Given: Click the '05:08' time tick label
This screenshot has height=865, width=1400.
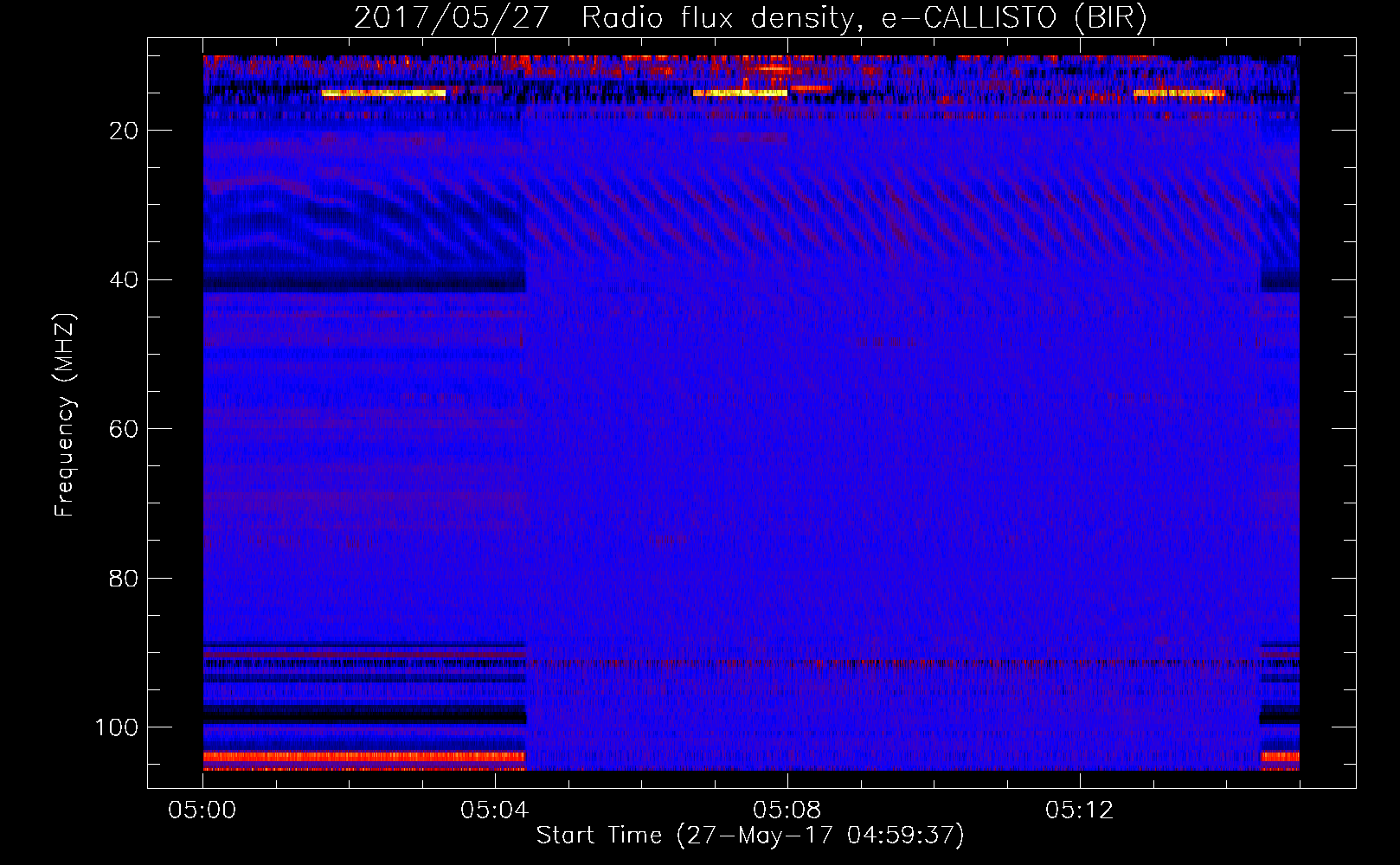Looking at the screenshot, I should pyautogui.click(x=787, y=811).
